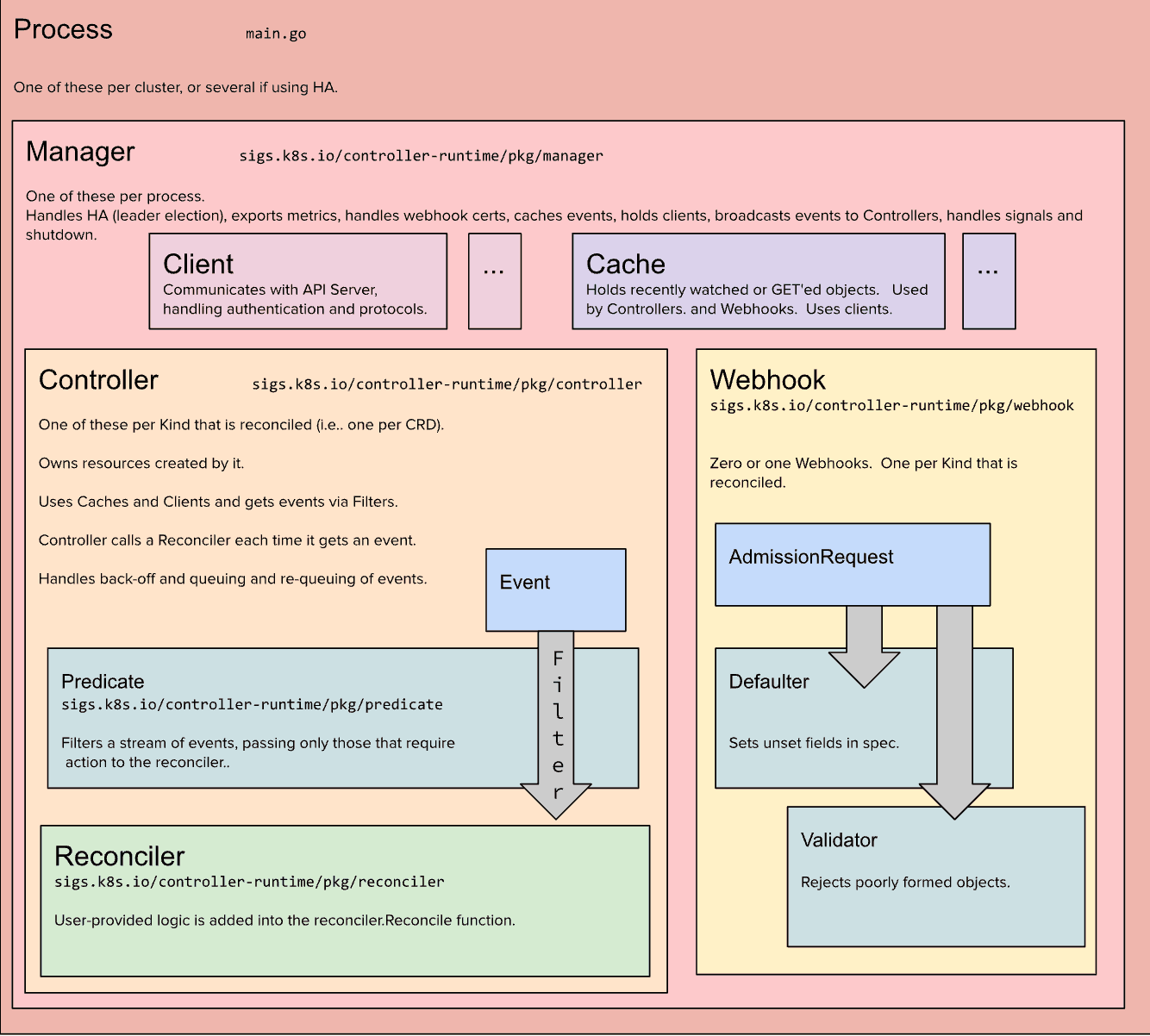
Task: Click the main.go label
Action: 276,34
